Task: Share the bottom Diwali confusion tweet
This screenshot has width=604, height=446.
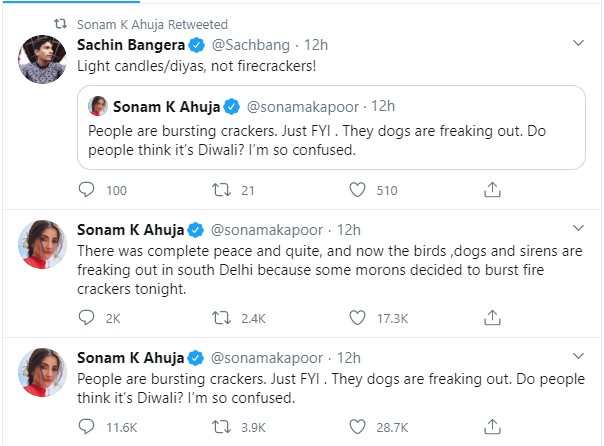Action: (x=491, y=426)
